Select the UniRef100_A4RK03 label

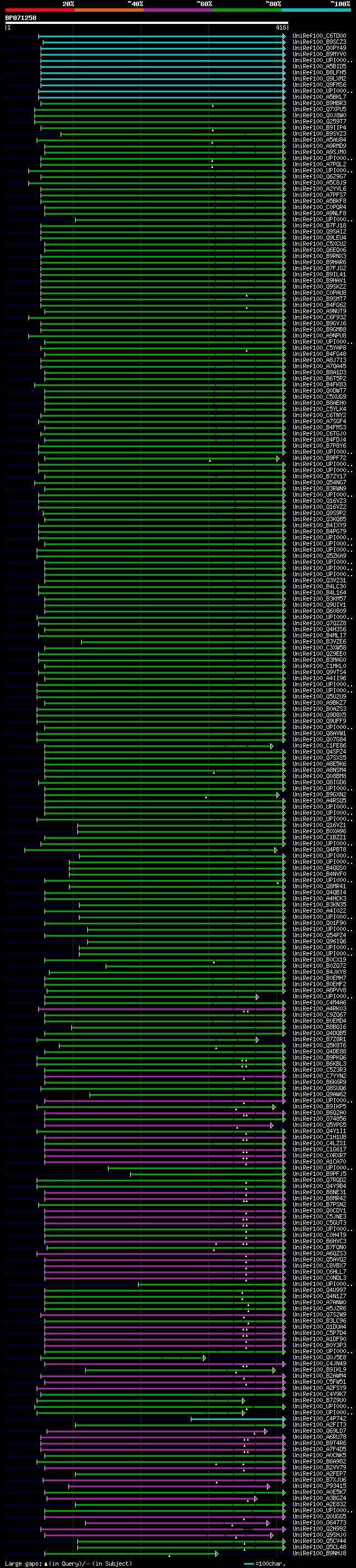pyautogui.click(x=319, y=1008)
